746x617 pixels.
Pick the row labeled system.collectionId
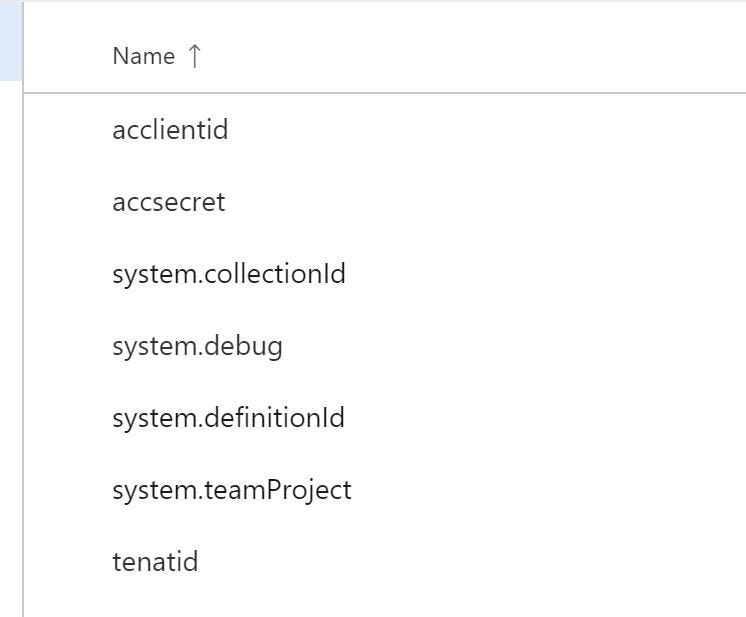(x=400, y=274)
